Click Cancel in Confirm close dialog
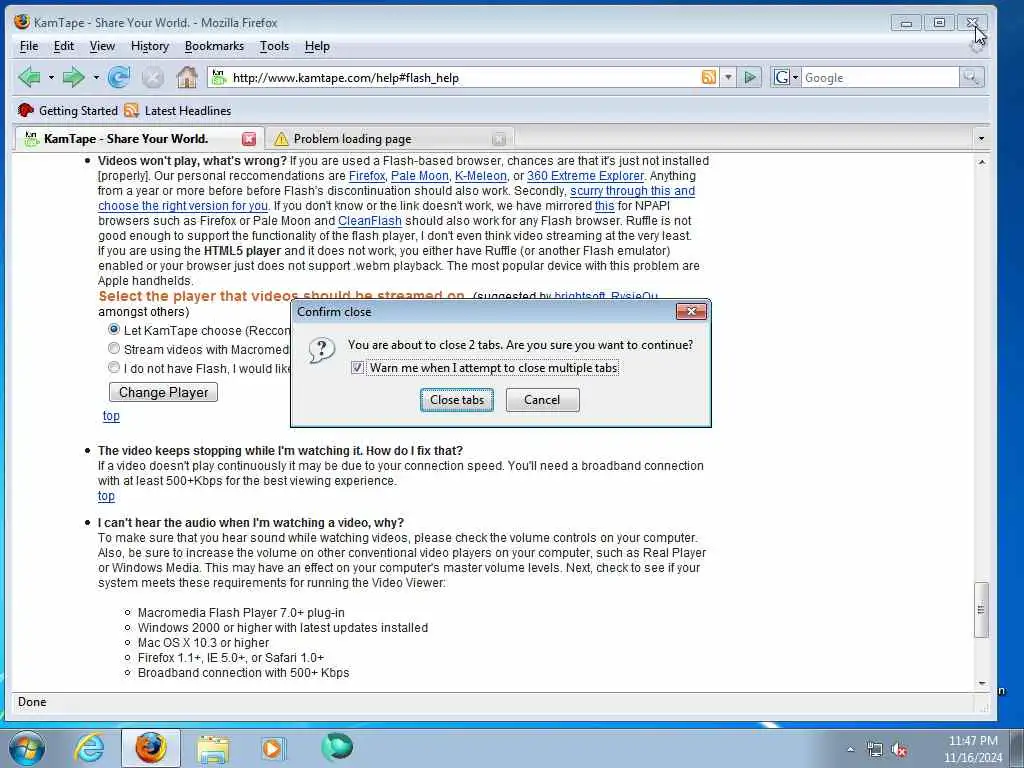1024x768 pixels. pyautogui.click(x=542, y=400)
